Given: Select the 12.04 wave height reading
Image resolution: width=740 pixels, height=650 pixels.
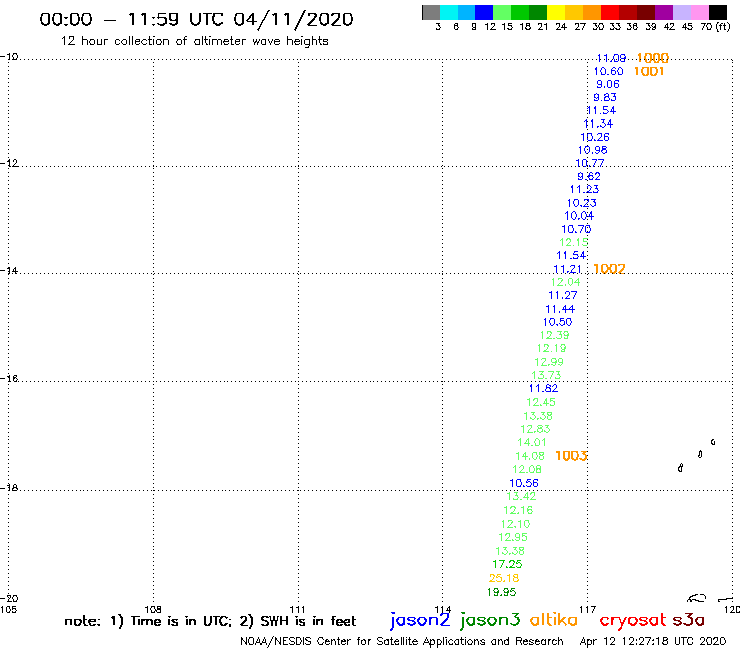Looking at the screenshot, I should [x=565, y=282].
